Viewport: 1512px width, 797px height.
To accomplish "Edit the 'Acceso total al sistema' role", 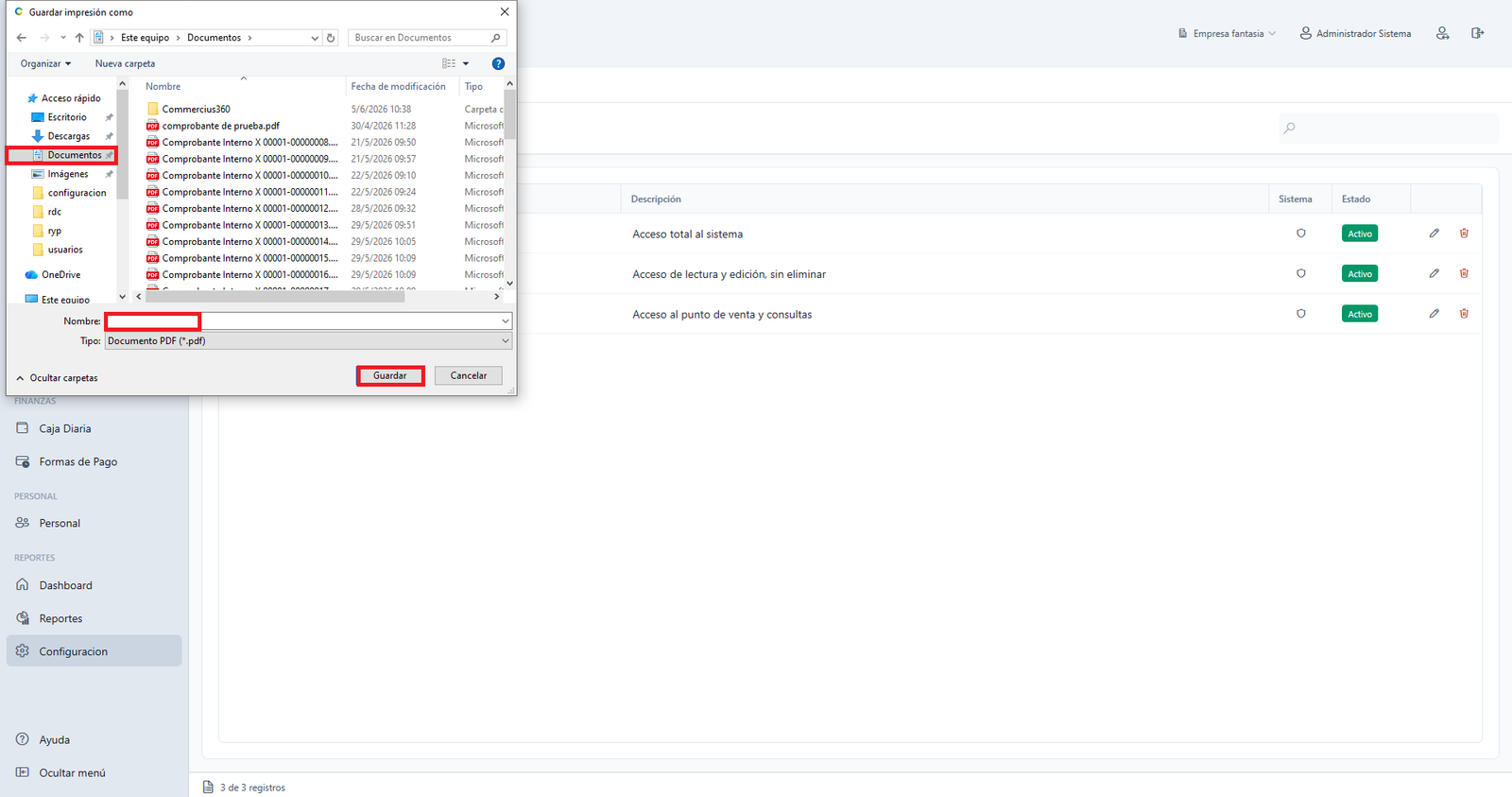I will [x=1434, y=234].
